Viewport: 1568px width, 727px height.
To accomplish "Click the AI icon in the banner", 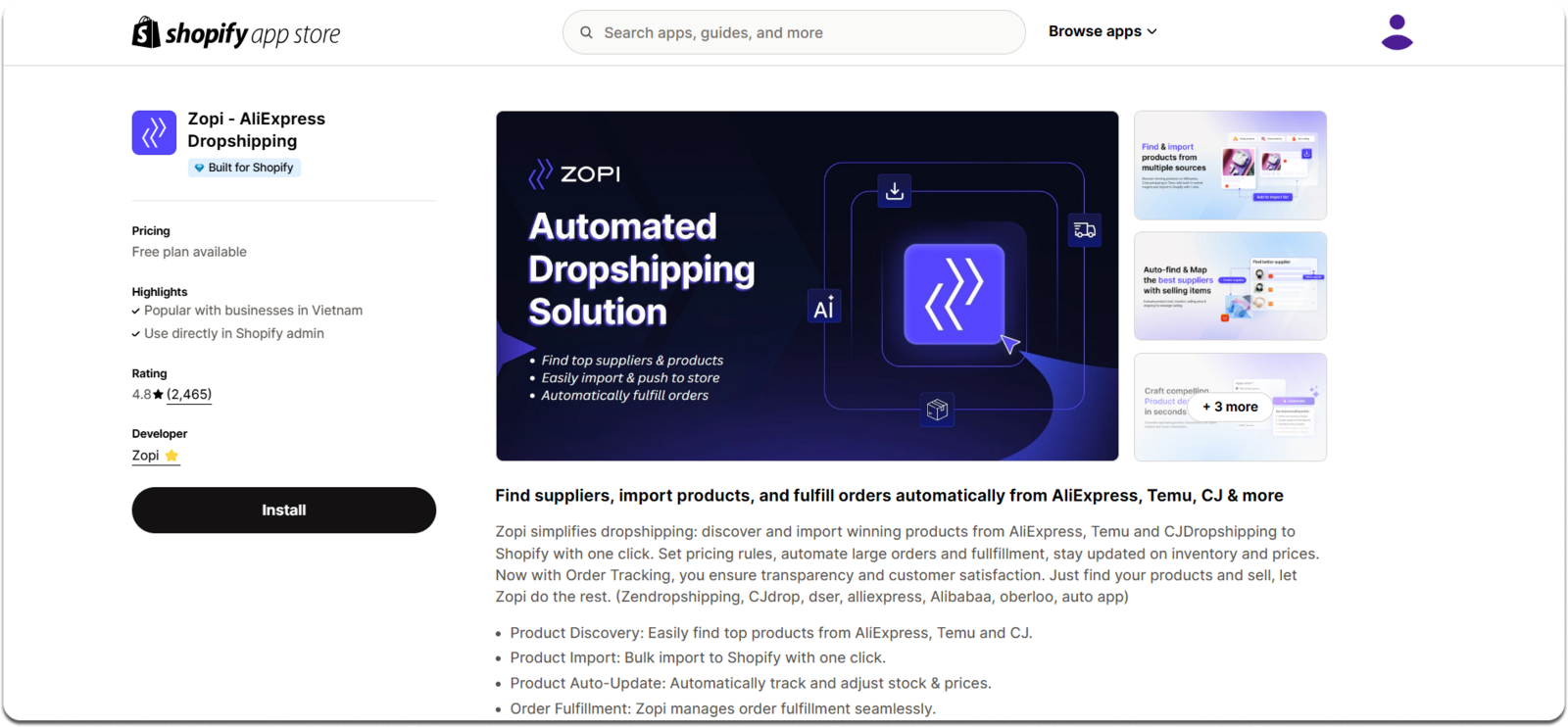I will pos(824,308).
